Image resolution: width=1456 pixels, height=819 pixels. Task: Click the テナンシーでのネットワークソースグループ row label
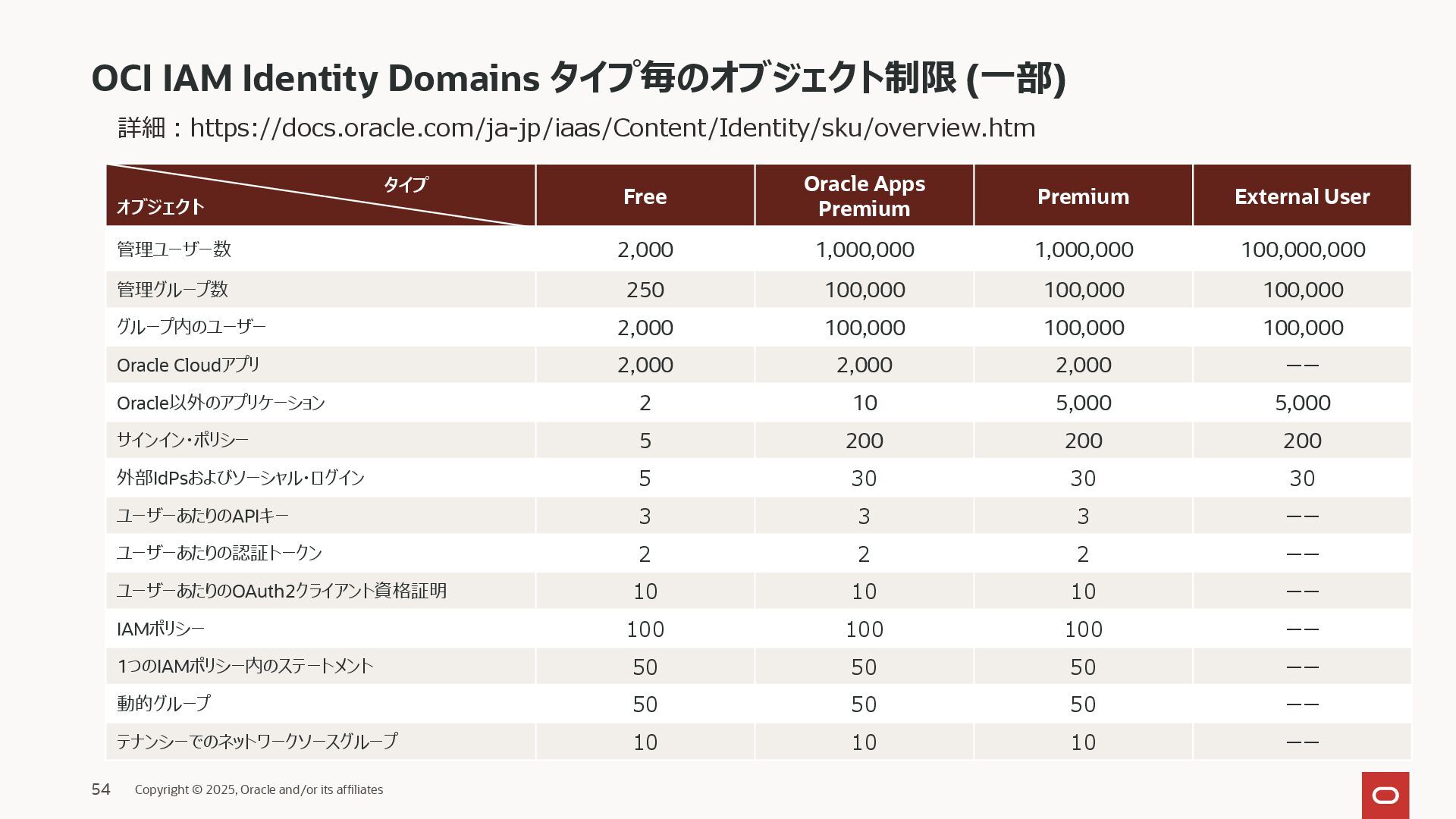coord(256,741)
